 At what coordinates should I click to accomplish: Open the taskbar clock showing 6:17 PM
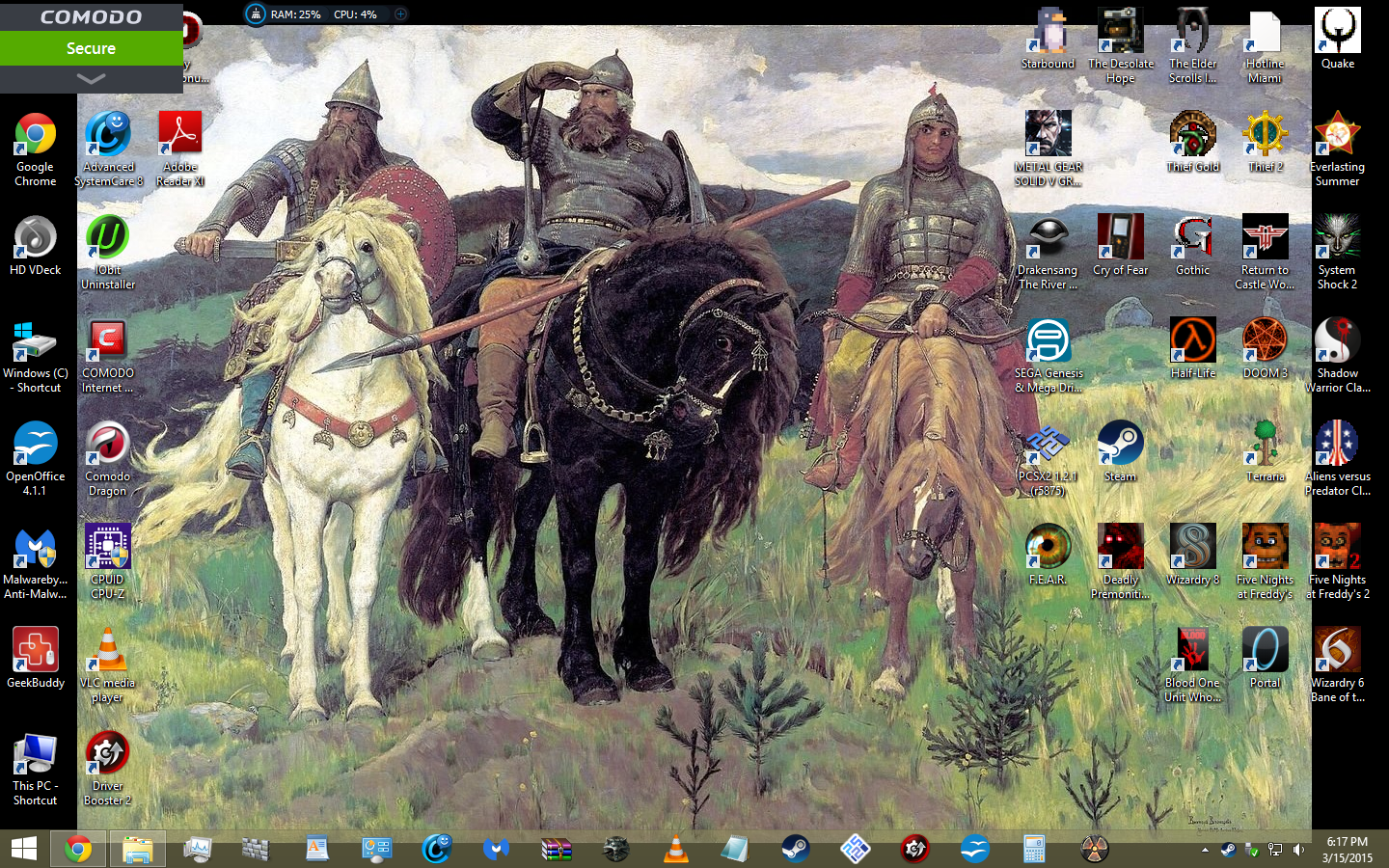pos(1348,849)
